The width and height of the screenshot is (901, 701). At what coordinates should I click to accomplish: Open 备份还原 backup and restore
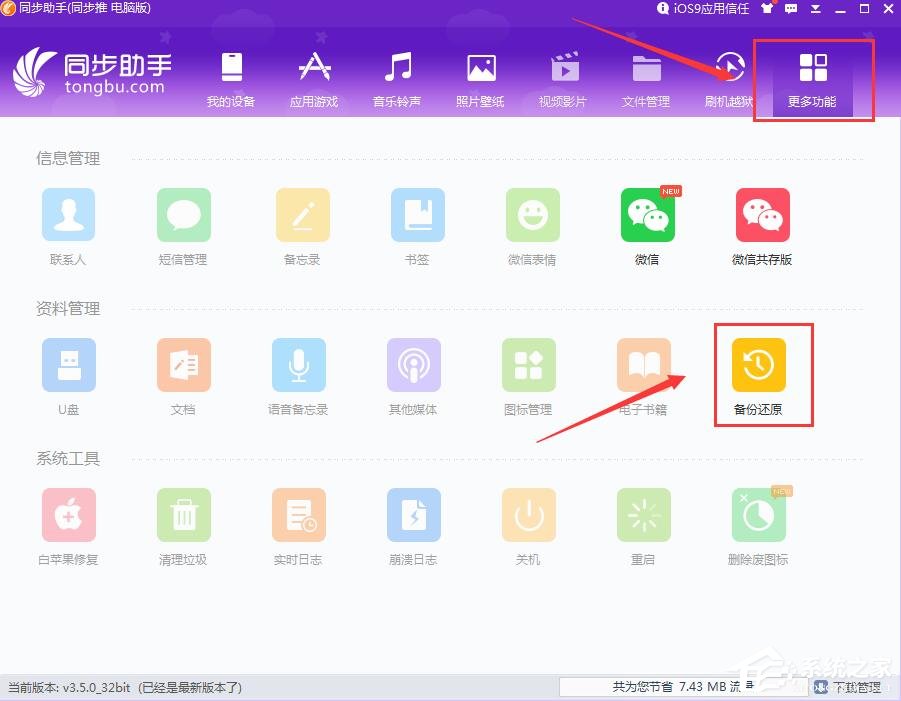coord(758,365)
